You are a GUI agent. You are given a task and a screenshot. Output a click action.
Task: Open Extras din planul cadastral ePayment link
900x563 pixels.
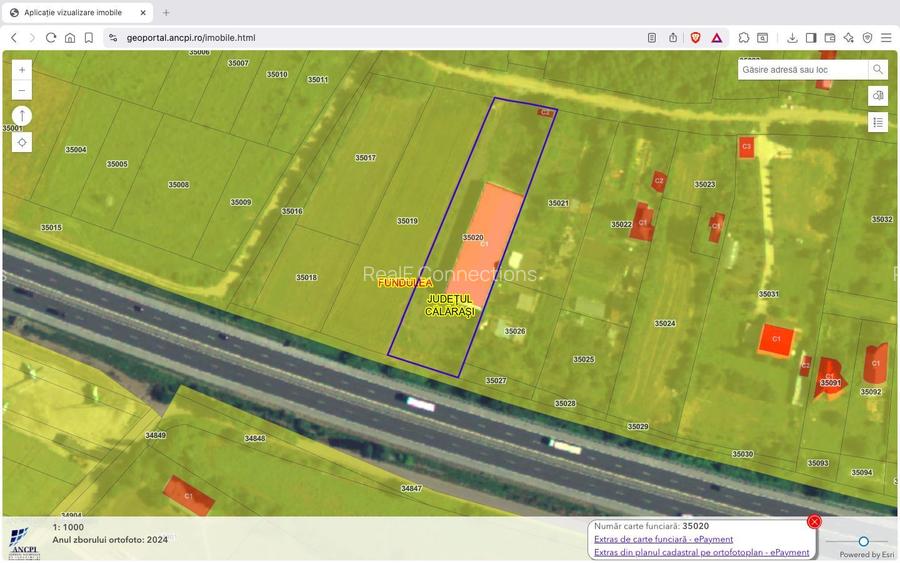click(x=701, y=552)
